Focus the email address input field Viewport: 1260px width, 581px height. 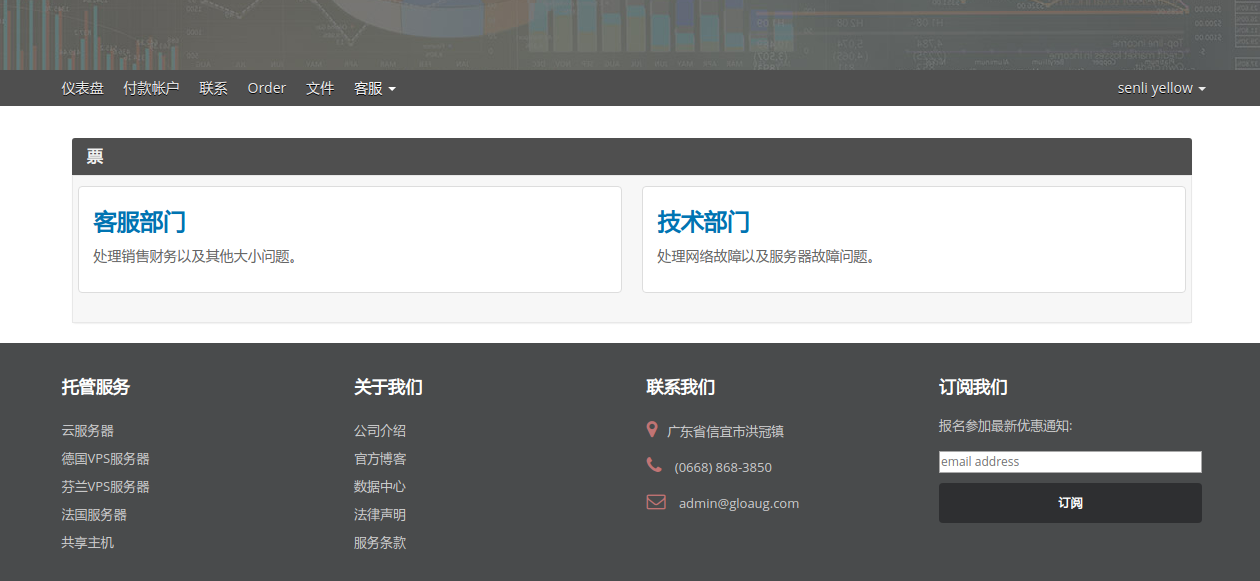[1070, 462]
